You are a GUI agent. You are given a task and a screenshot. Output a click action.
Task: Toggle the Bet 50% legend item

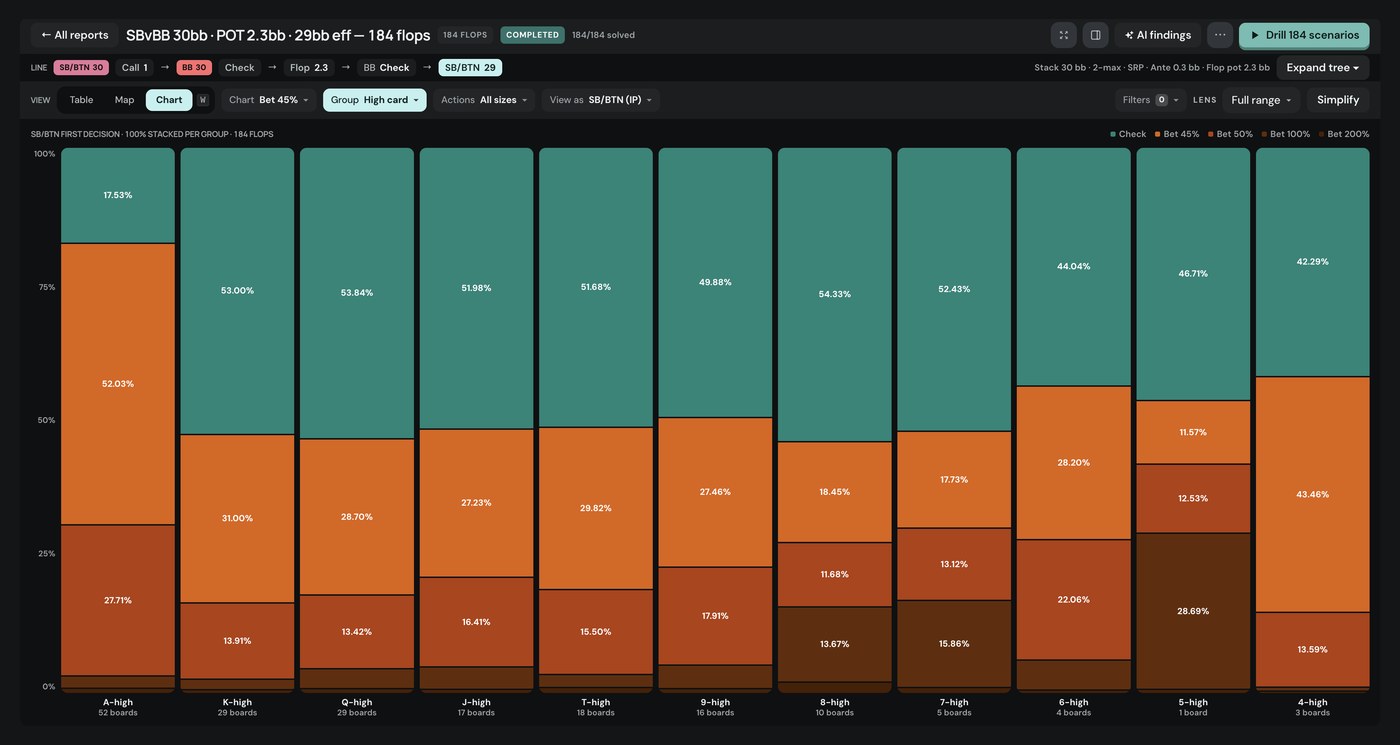pos(1230,134)
